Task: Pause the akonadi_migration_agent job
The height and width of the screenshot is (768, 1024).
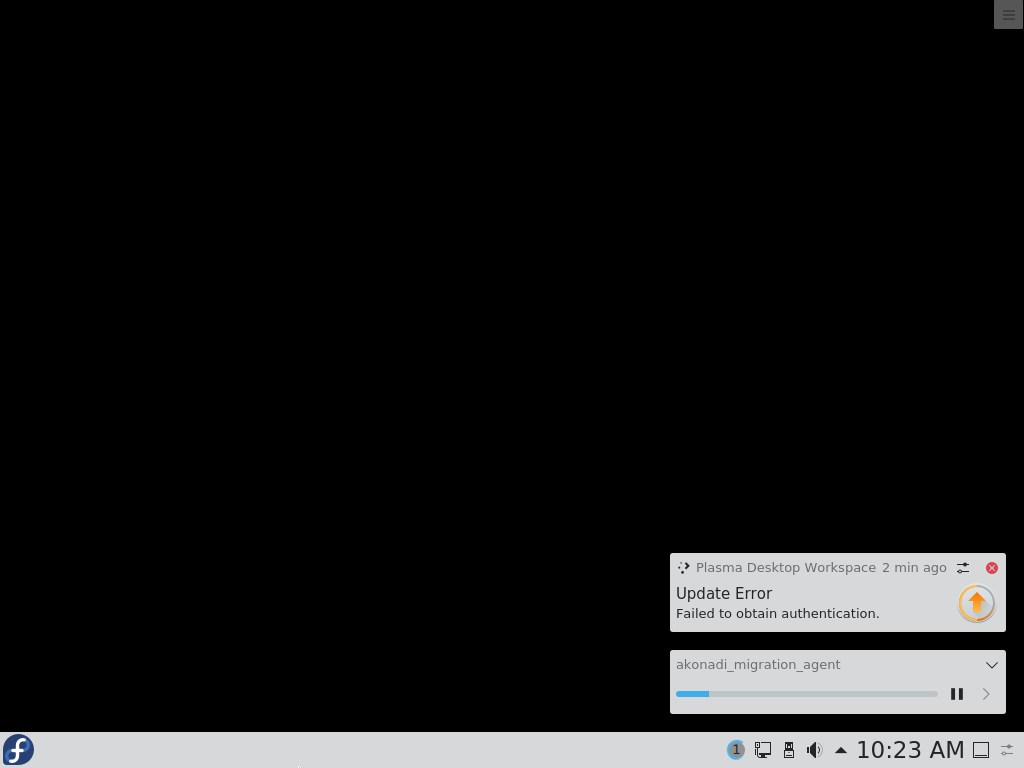Action: point(957,694)
